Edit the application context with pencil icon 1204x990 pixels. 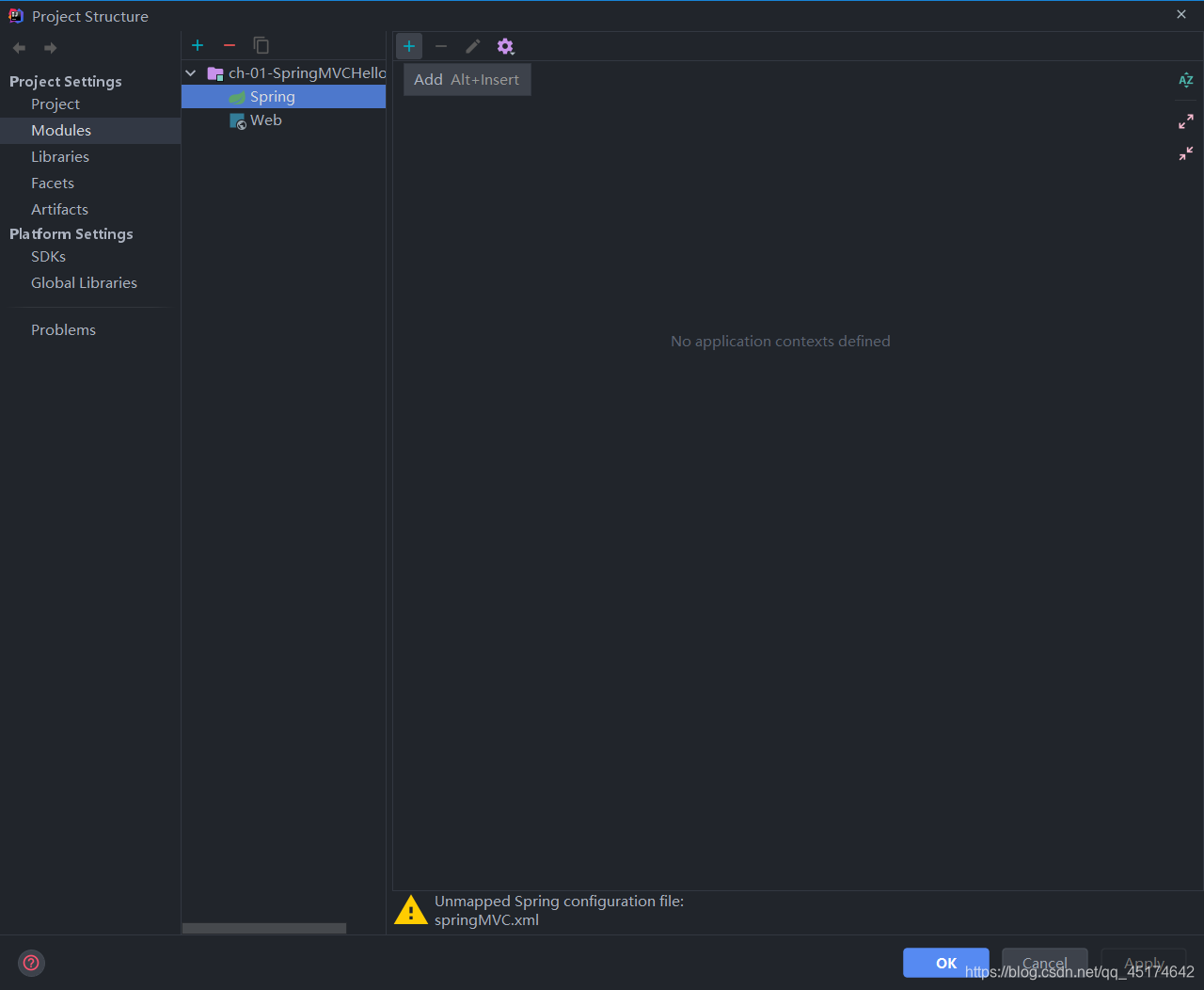[x=473, y=46]
